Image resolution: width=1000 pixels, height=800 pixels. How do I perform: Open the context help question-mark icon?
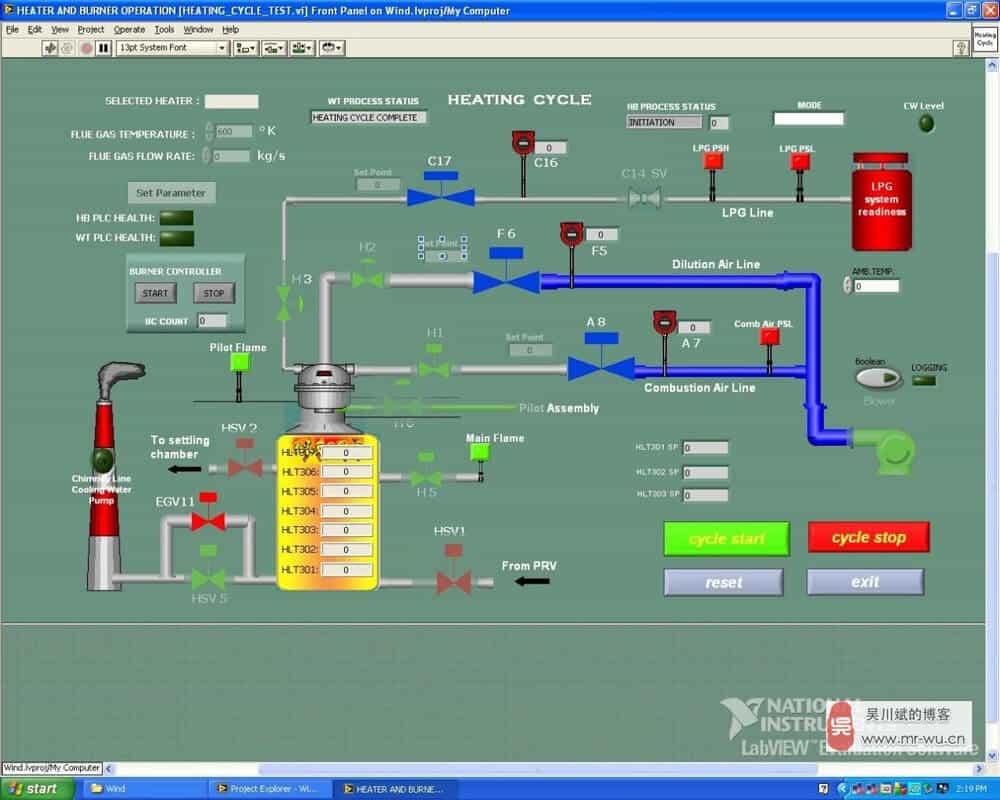[962, 48]
